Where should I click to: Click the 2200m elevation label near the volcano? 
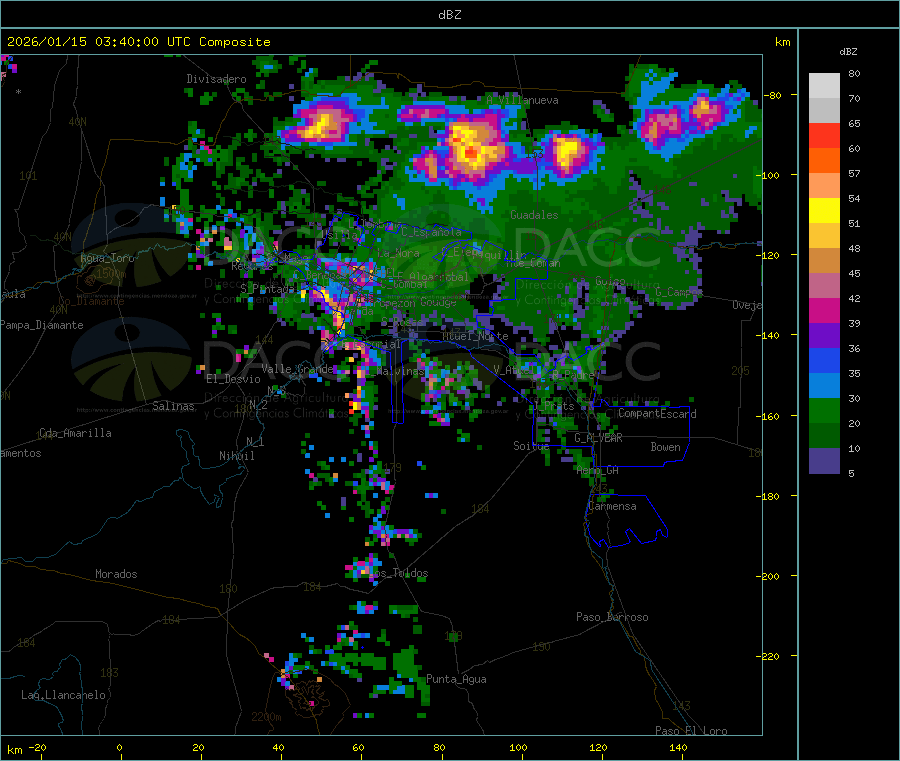[266, 717]
